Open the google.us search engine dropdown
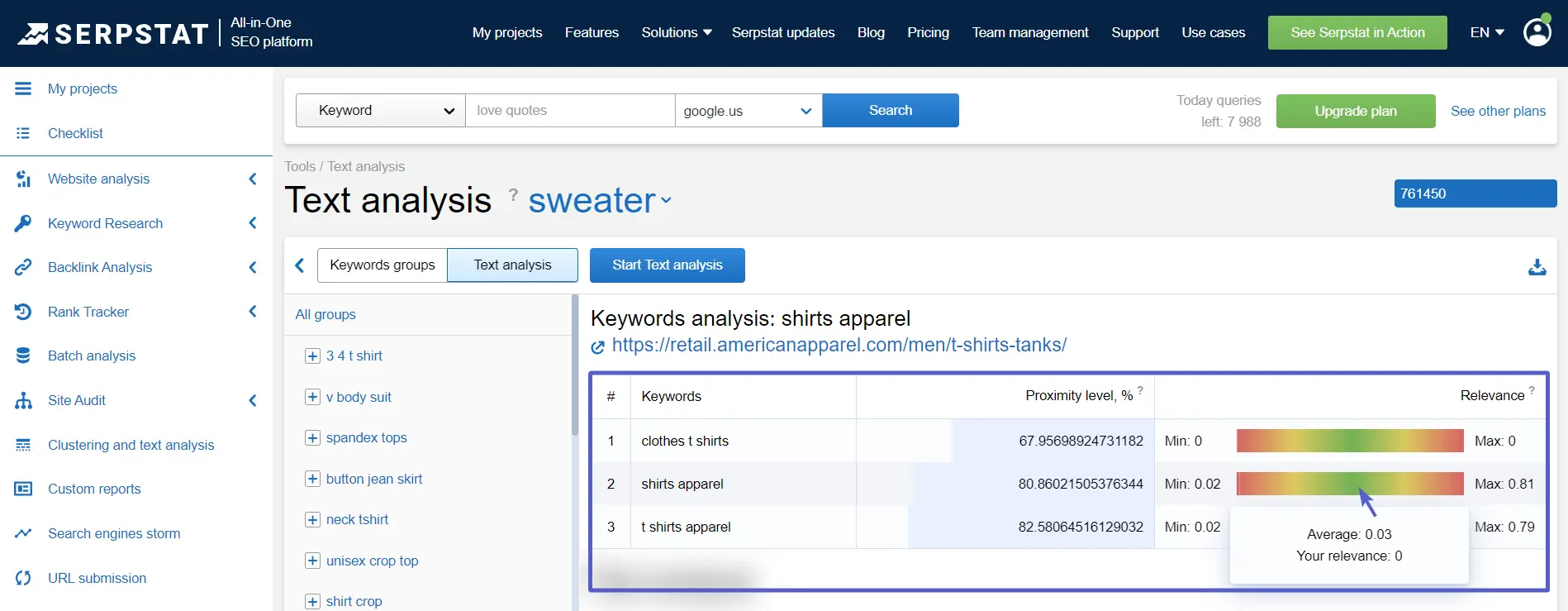Screen dimensions: 1568x611 click(x=748, y=110)
